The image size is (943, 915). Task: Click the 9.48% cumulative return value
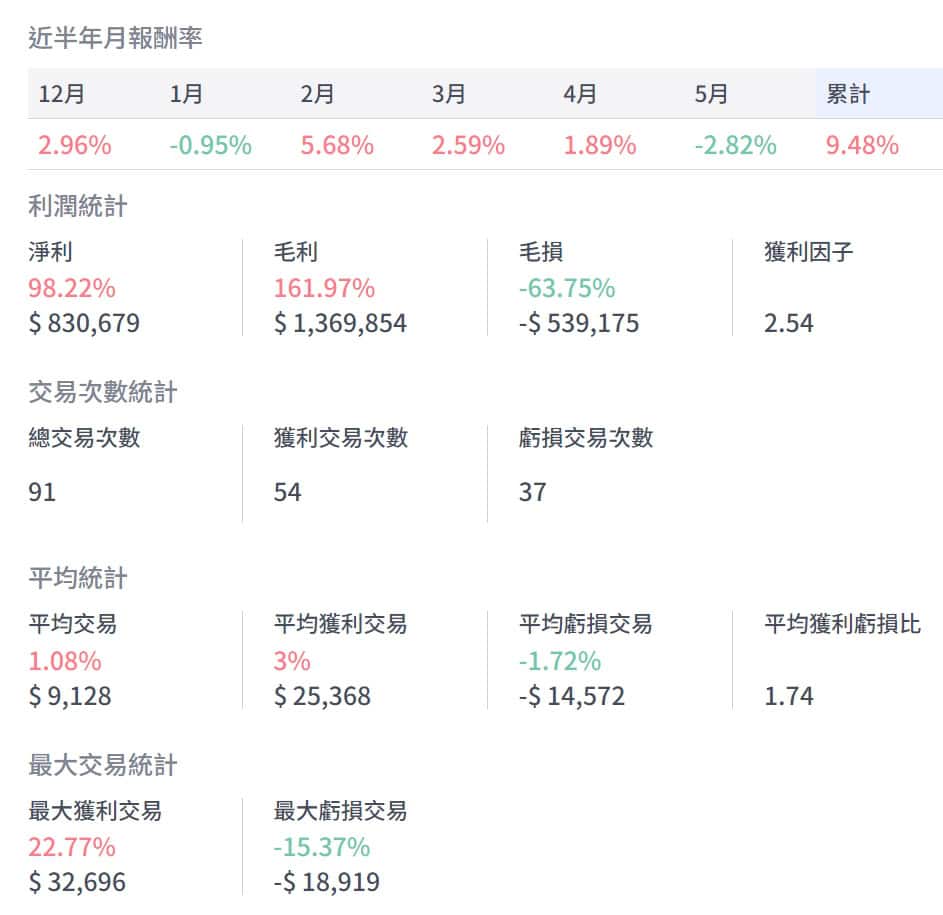point(862,146)
